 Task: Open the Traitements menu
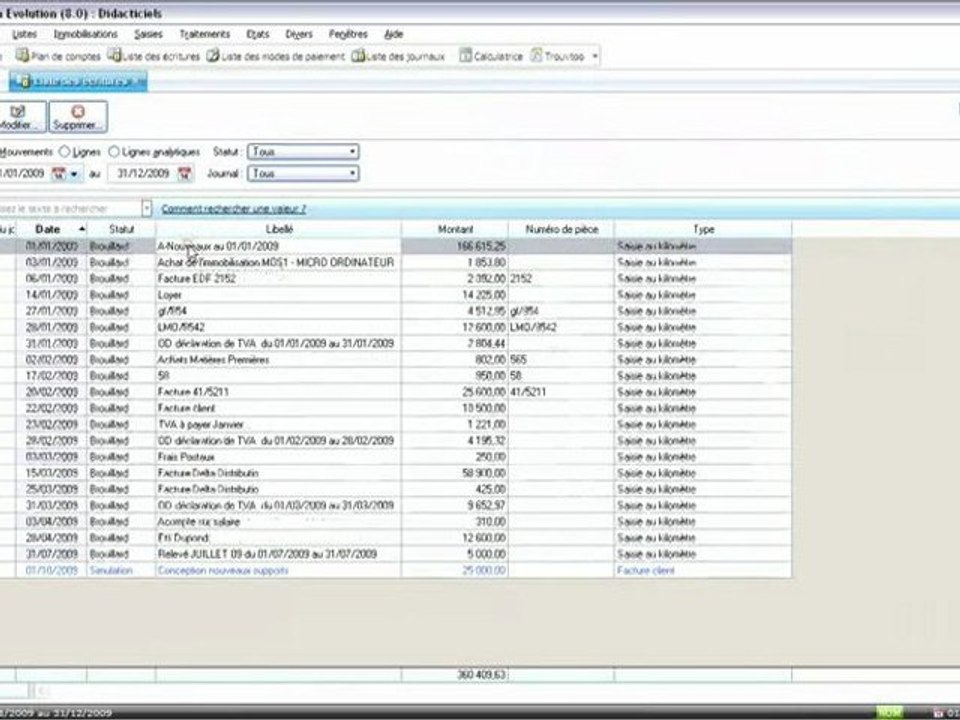tap(204, 34)
